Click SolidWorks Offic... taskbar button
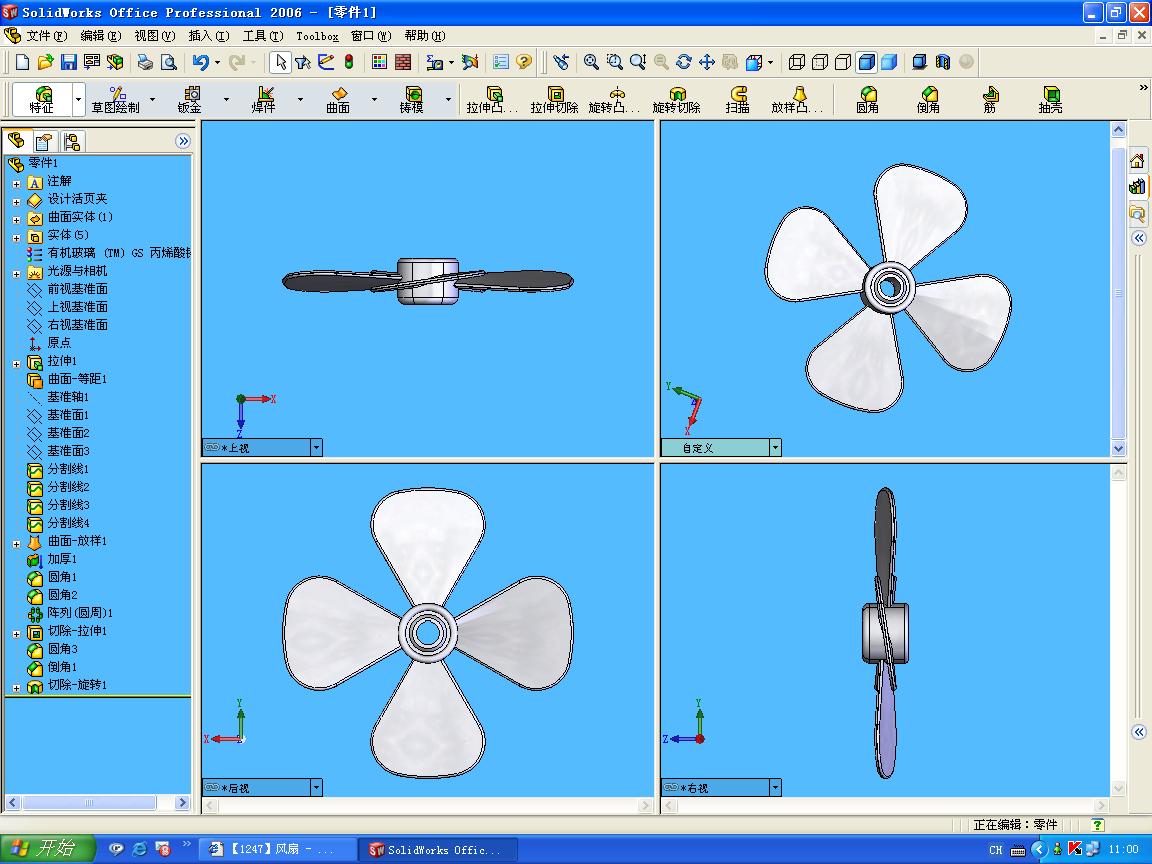This screenshot has width=1152, height=864. click(439, 849)
